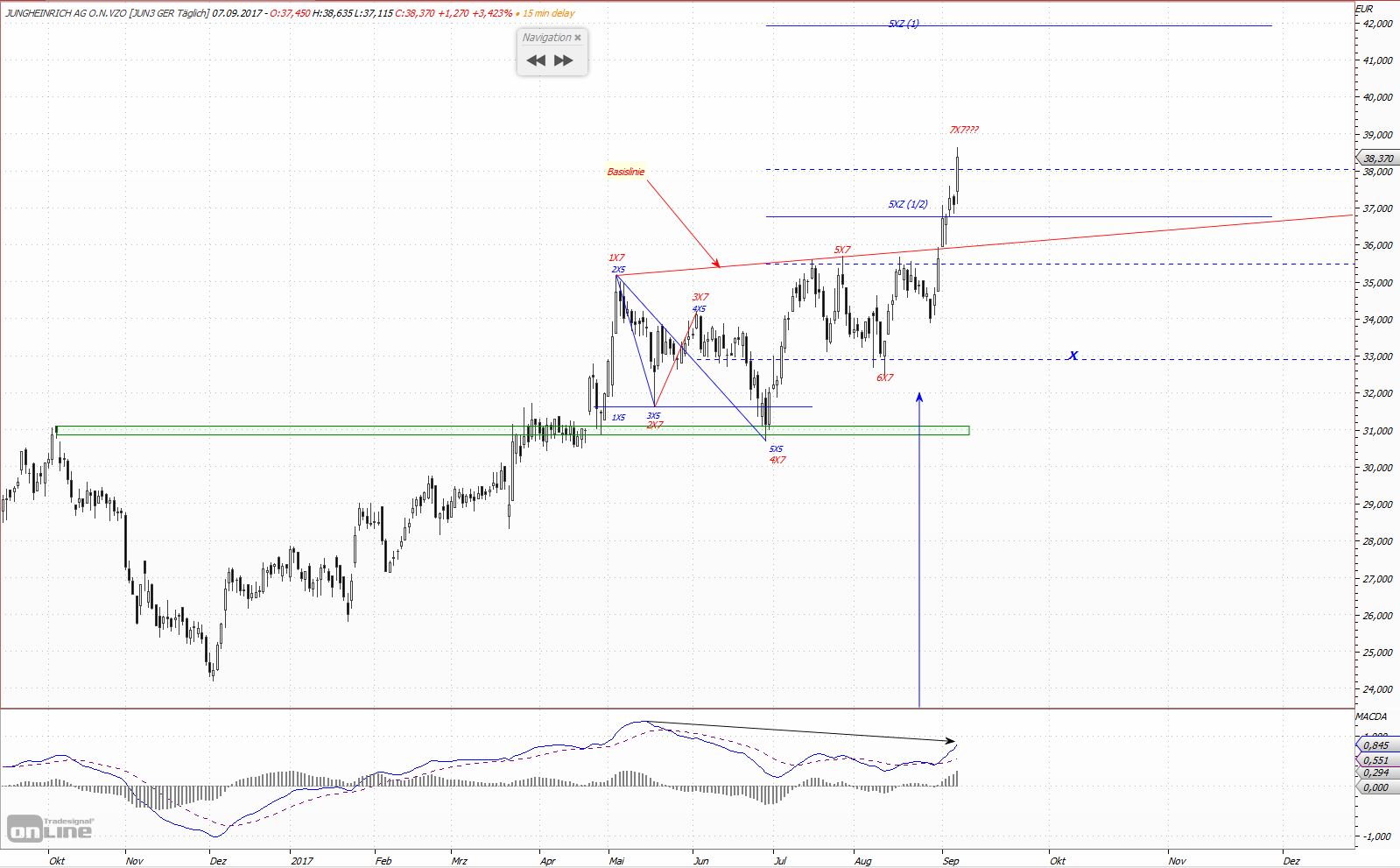Viewport: 1400px width, 868px height.
Task: Close the Navigation panel
Action: pyautogui.click(x=578, y=38)
